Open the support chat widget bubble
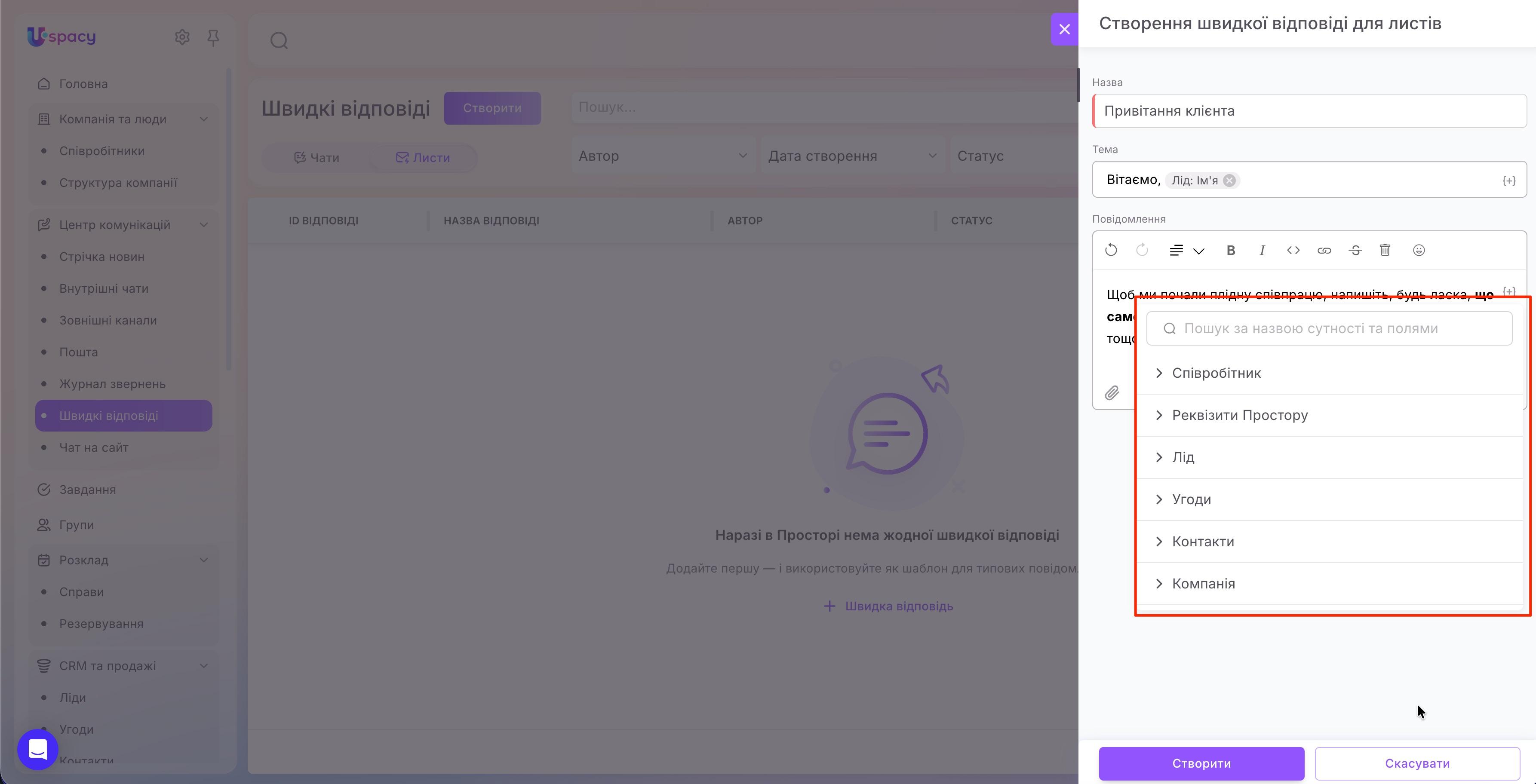The image size is (1536, 784). 37,750
